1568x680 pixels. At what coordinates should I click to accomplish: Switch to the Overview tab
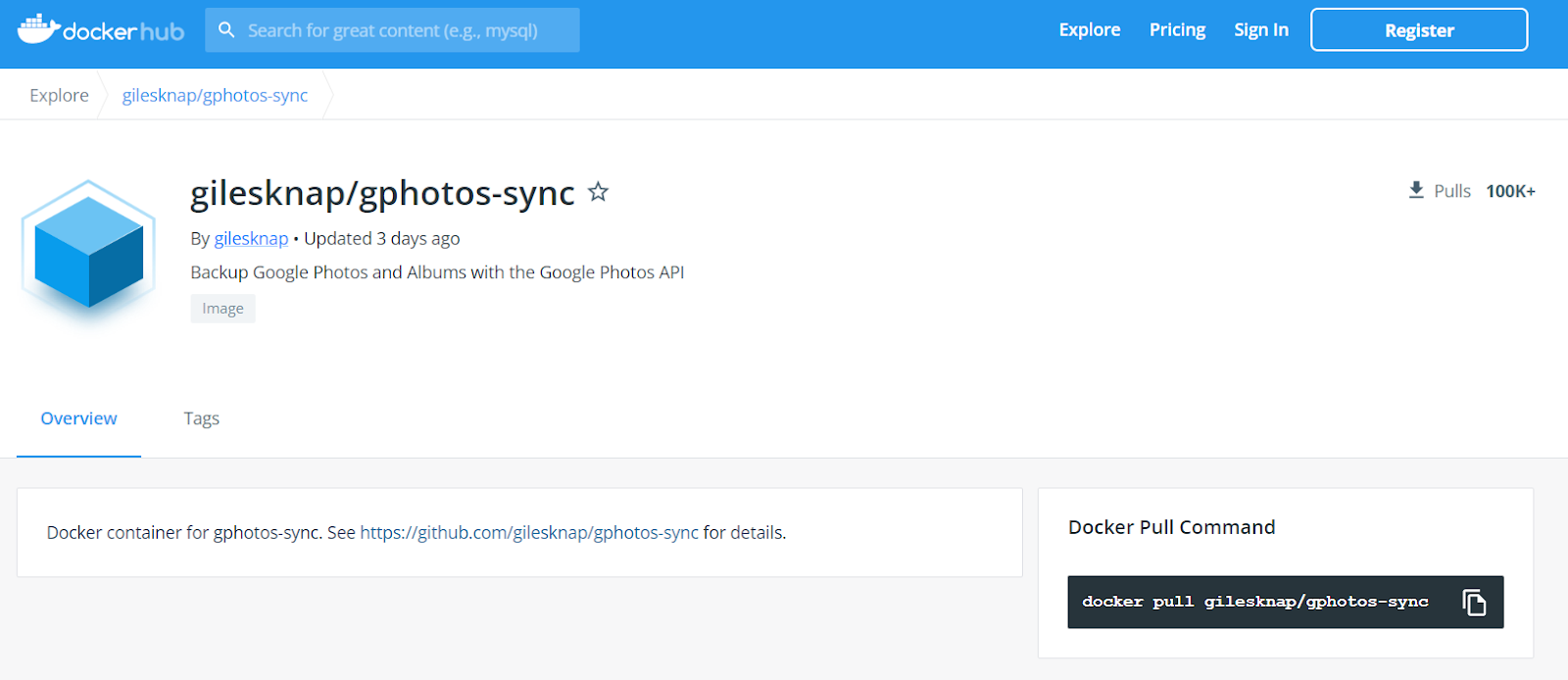(78, 418)
